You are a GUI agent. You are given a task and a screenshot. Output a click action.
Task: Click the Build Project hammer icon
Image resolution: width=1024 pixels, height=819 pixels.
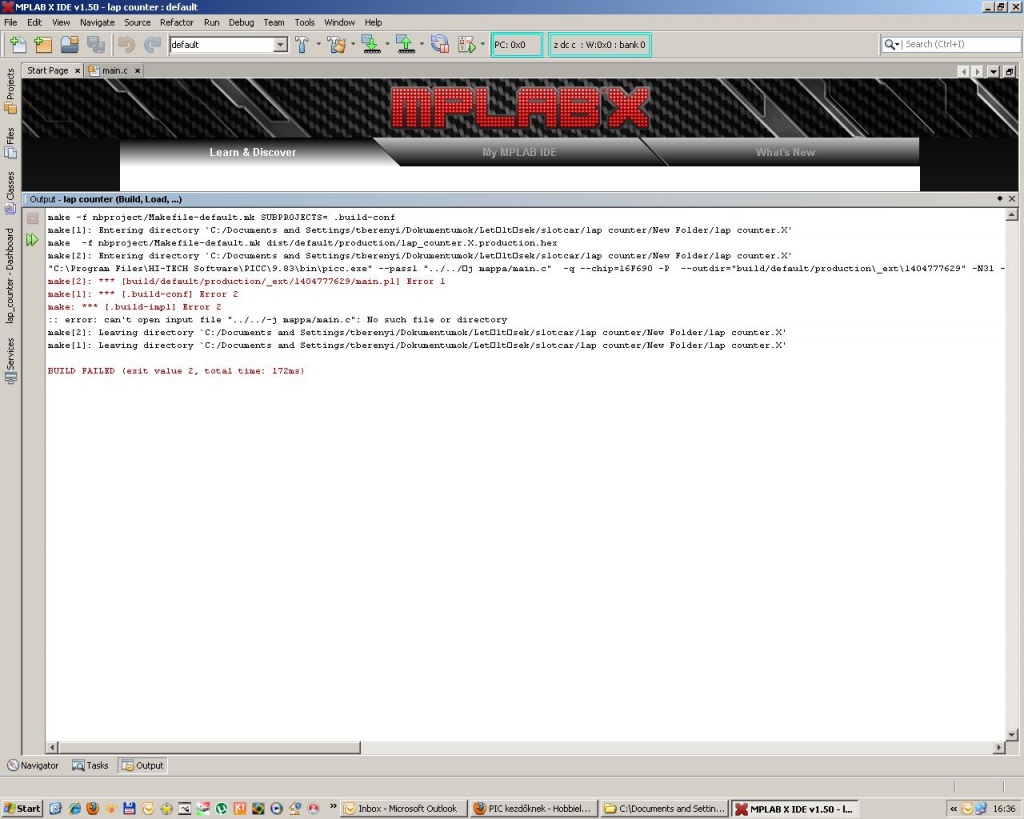302,44
